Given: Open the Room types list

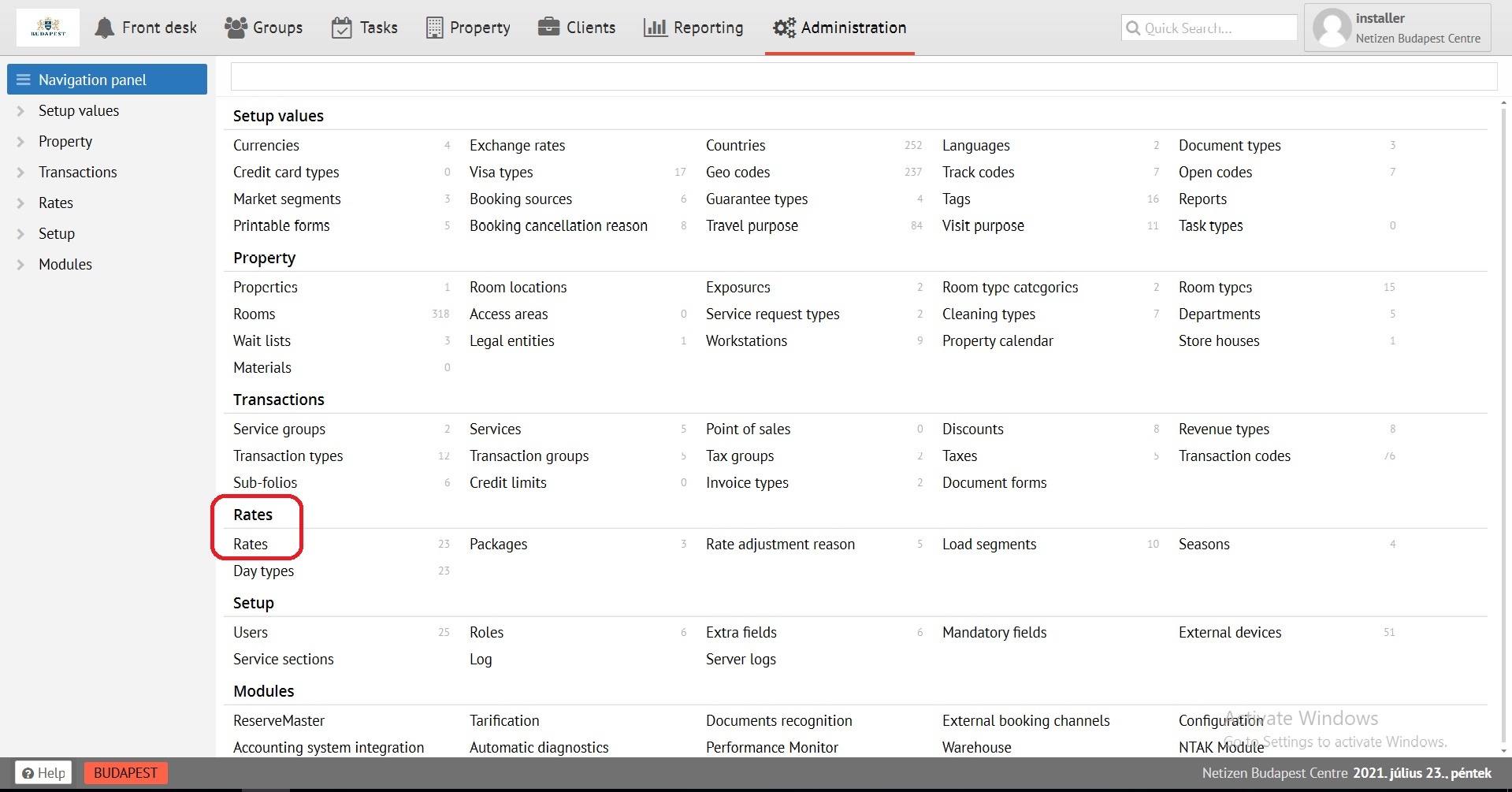Looking at the screenshot, I should click(x=1215, y=288).
